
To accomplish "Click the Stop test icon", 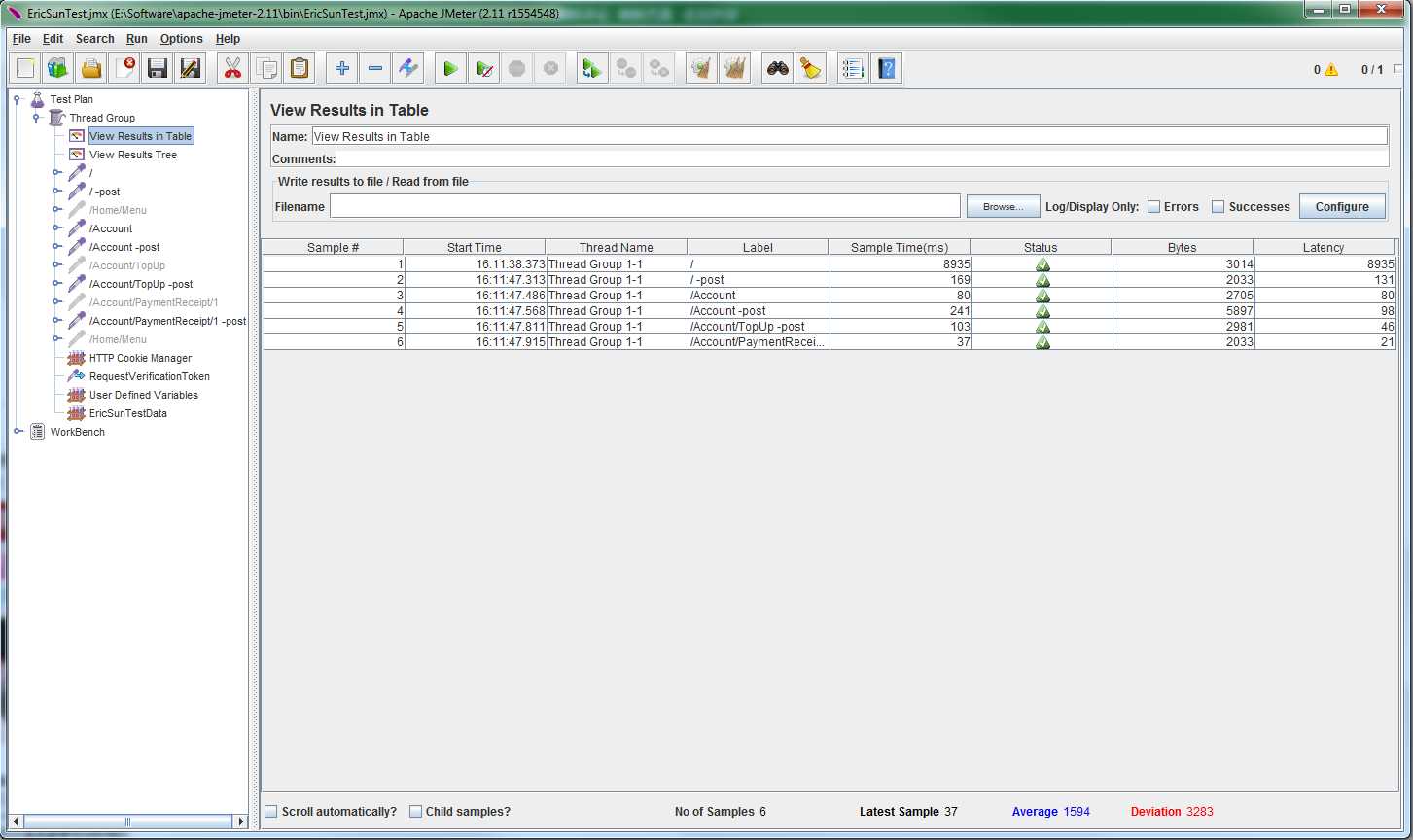I will (516, 68).
